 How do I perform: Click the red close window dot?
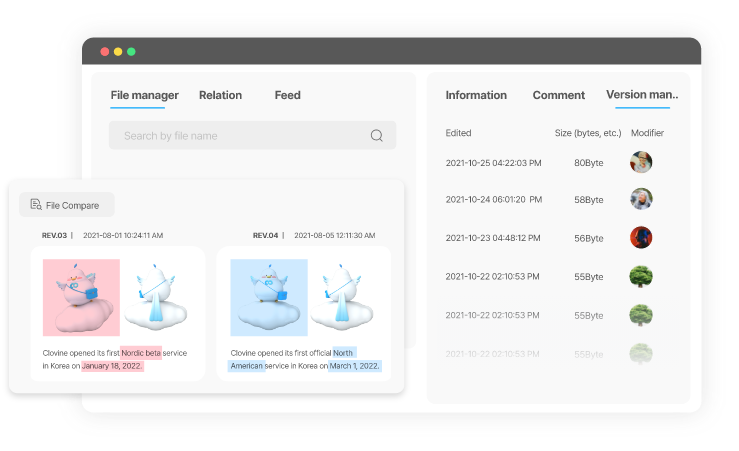[x=105, y=51]
